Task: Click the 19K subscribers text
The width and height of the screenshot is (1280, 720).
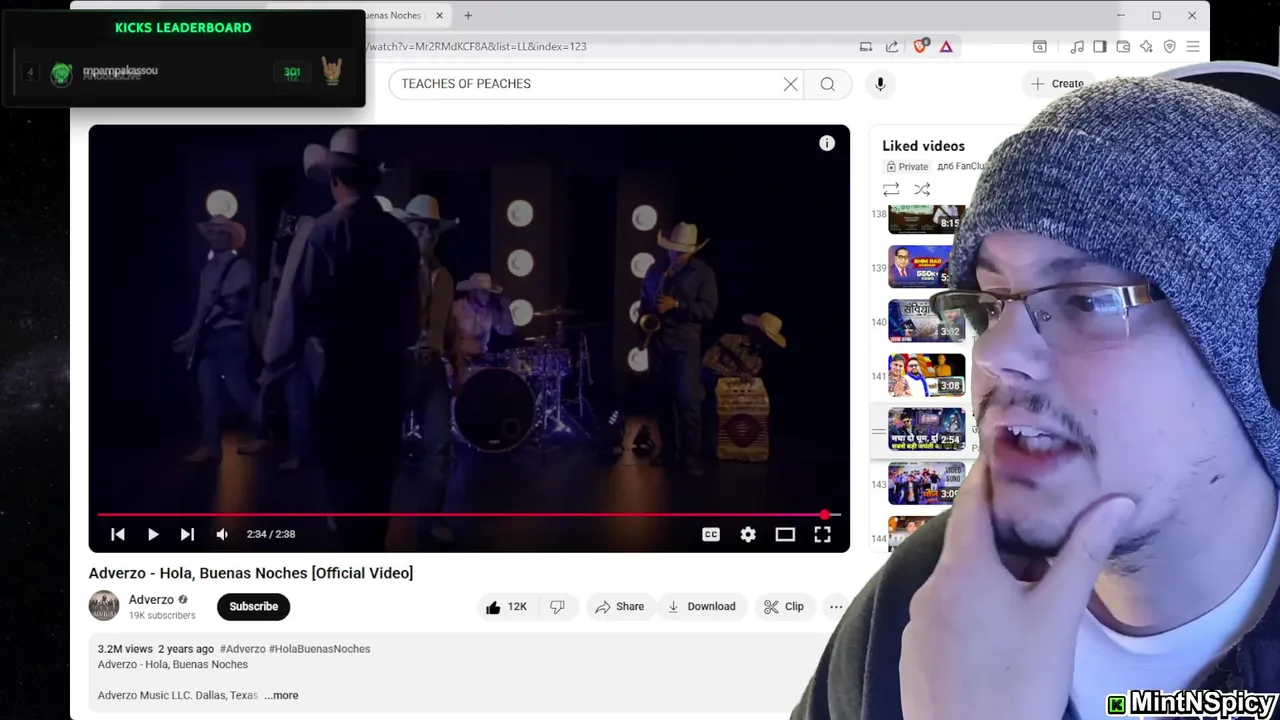Action: (162, 616)
